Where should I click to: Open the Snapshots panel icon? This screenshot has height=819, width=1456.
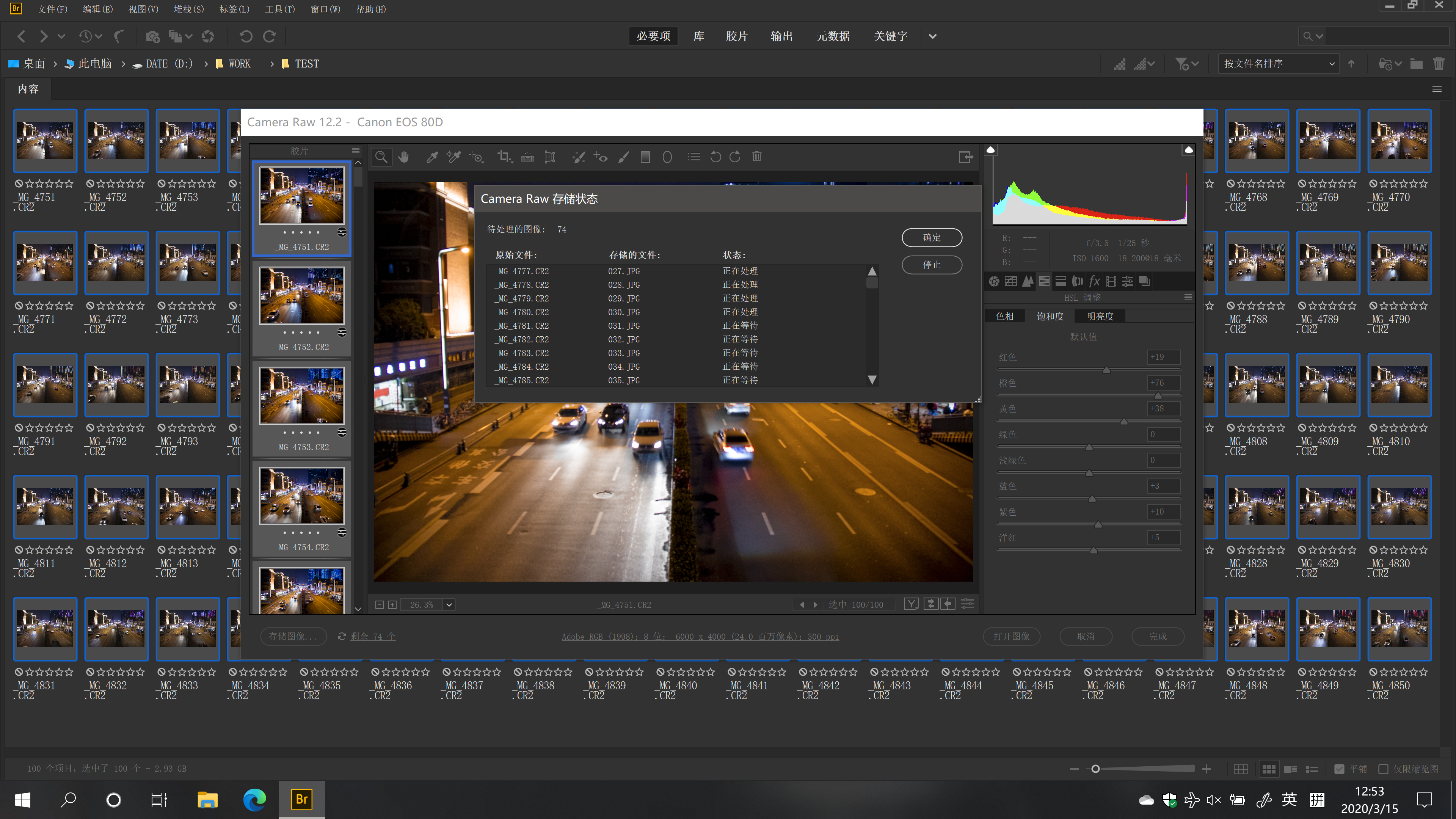coord(1145,281)
